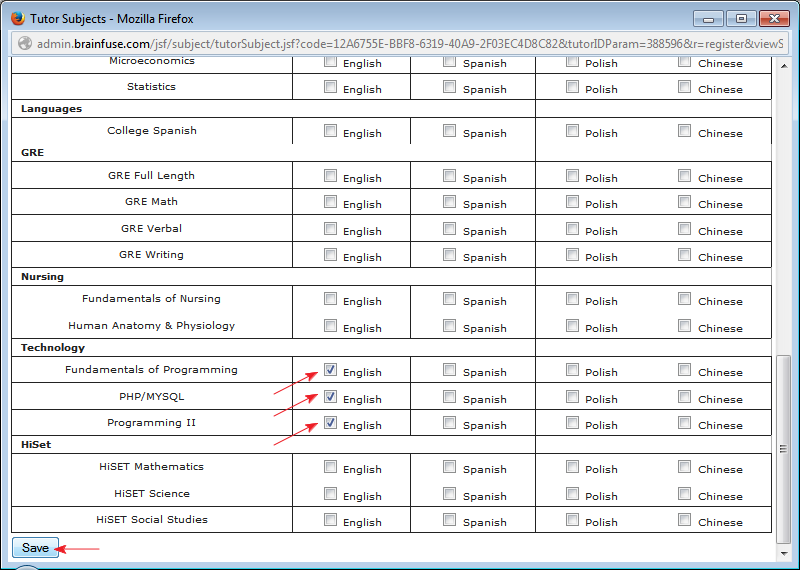800x570 pixels.
Task: Click the Save button
Action: pos(35,548)
